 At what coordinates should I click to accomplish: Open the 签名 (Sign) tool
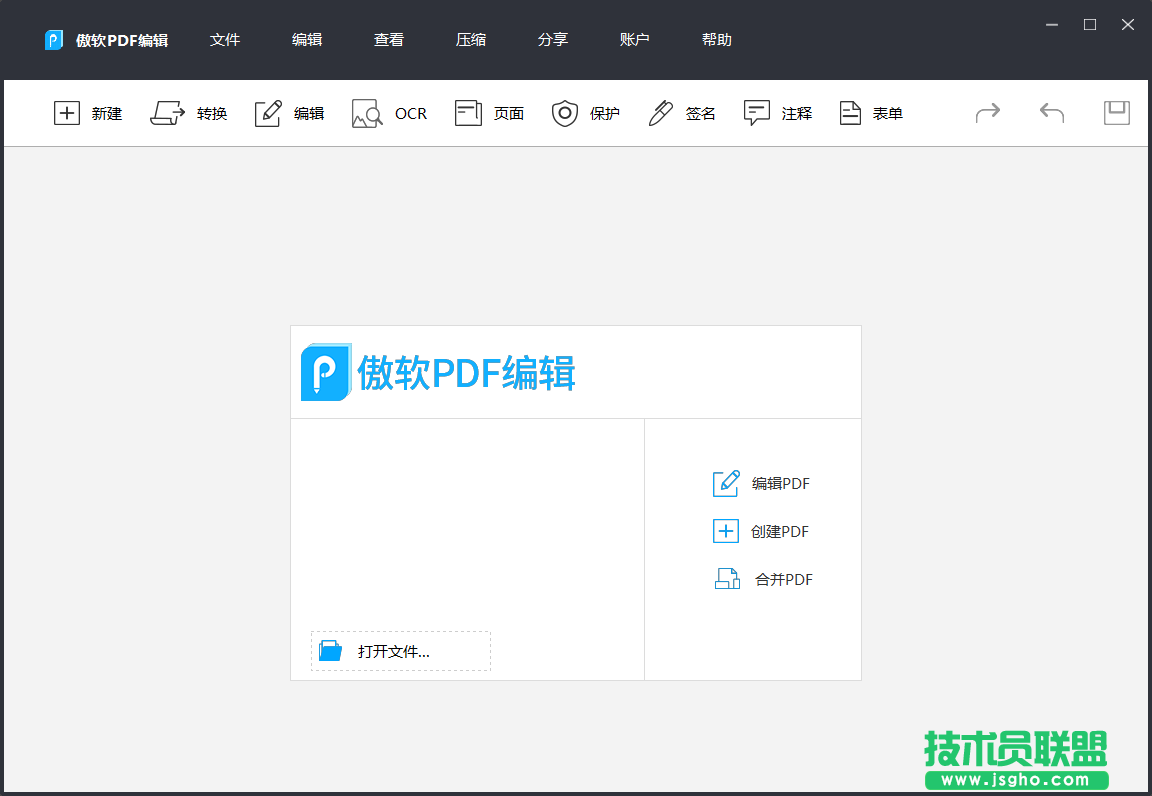point(681,113)
